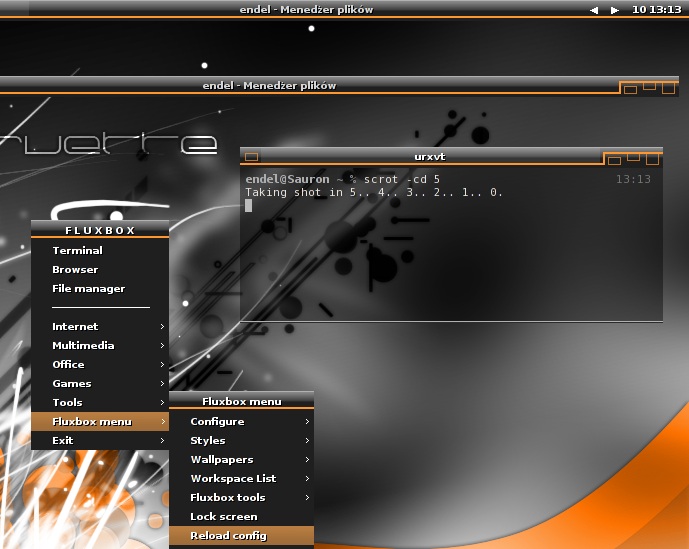Open Workspace List submenu entry
This screenshot has width=689, height=549.
click(241, 478)
